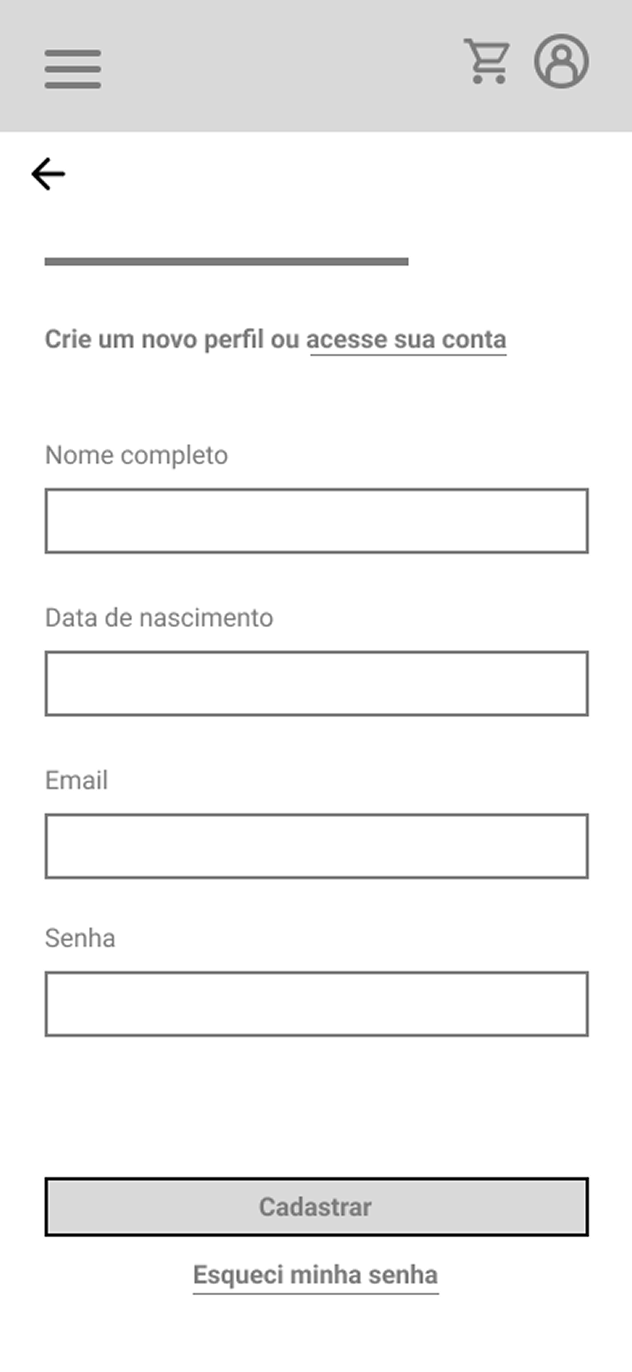Click the 'Esqueci minha senha' link

coord(315,1276)
